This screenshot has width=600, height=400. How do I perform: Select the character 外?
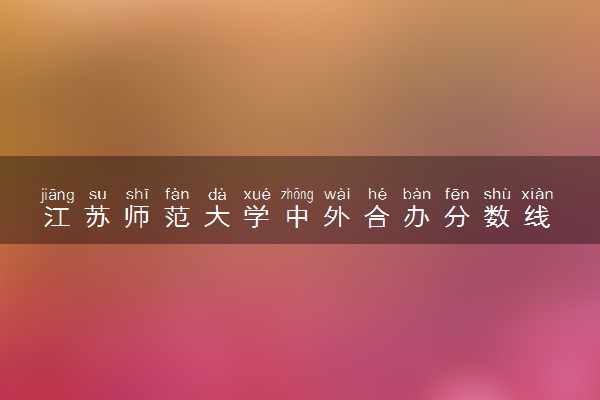337,217
